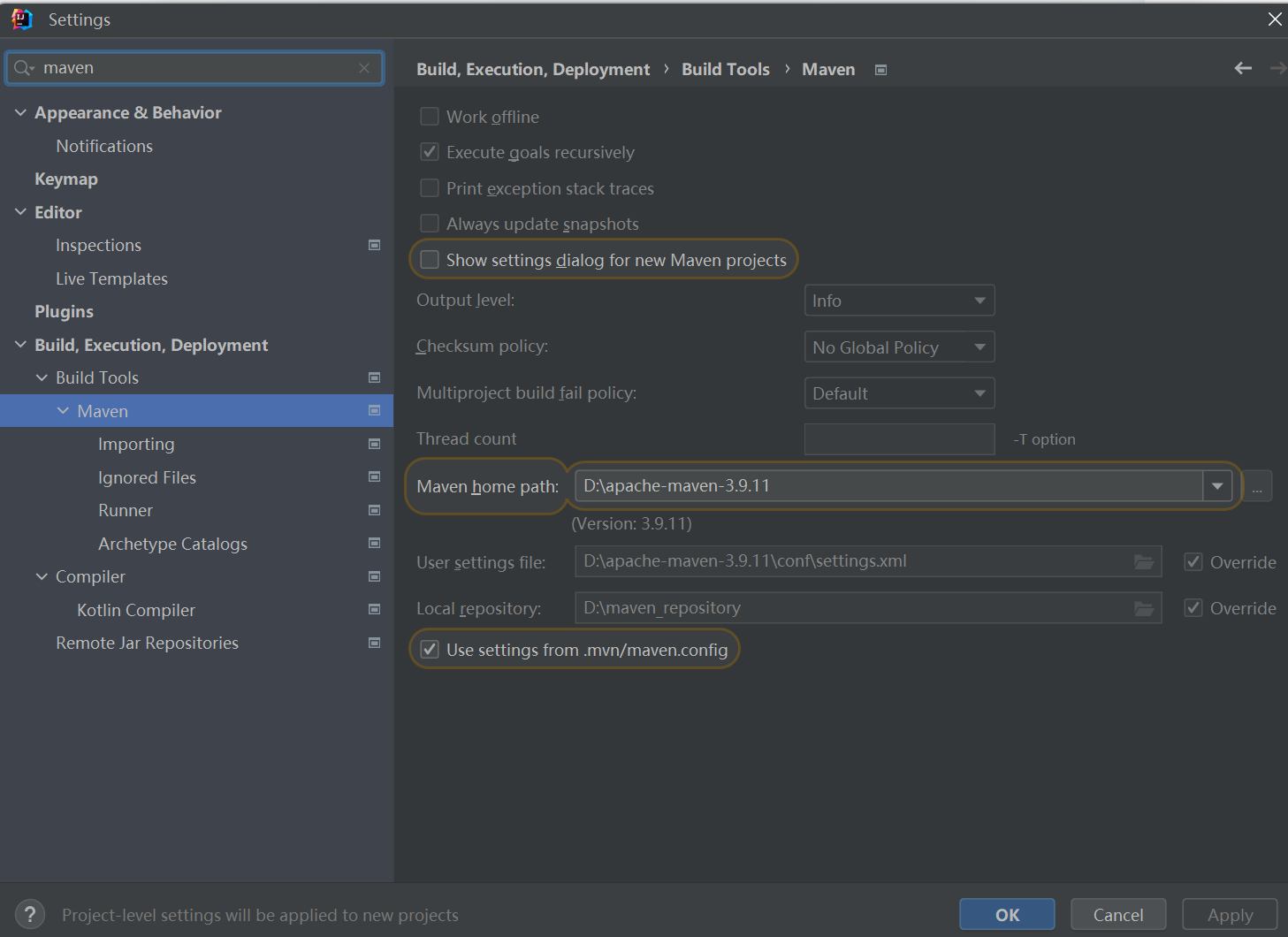This screenshot has width=1288, height=937.
Task: Click the Cancel button
Action: pos(1118,915)
